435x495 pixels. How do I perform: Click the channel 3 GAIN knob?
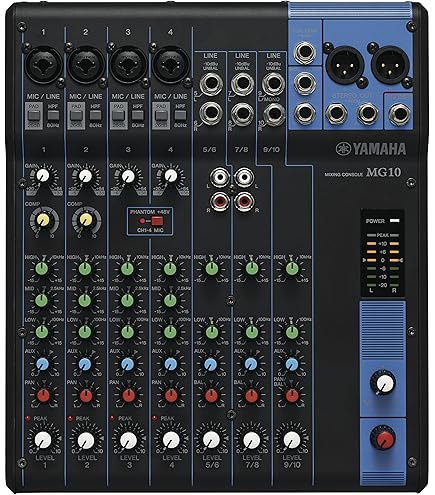coord(128,176)
